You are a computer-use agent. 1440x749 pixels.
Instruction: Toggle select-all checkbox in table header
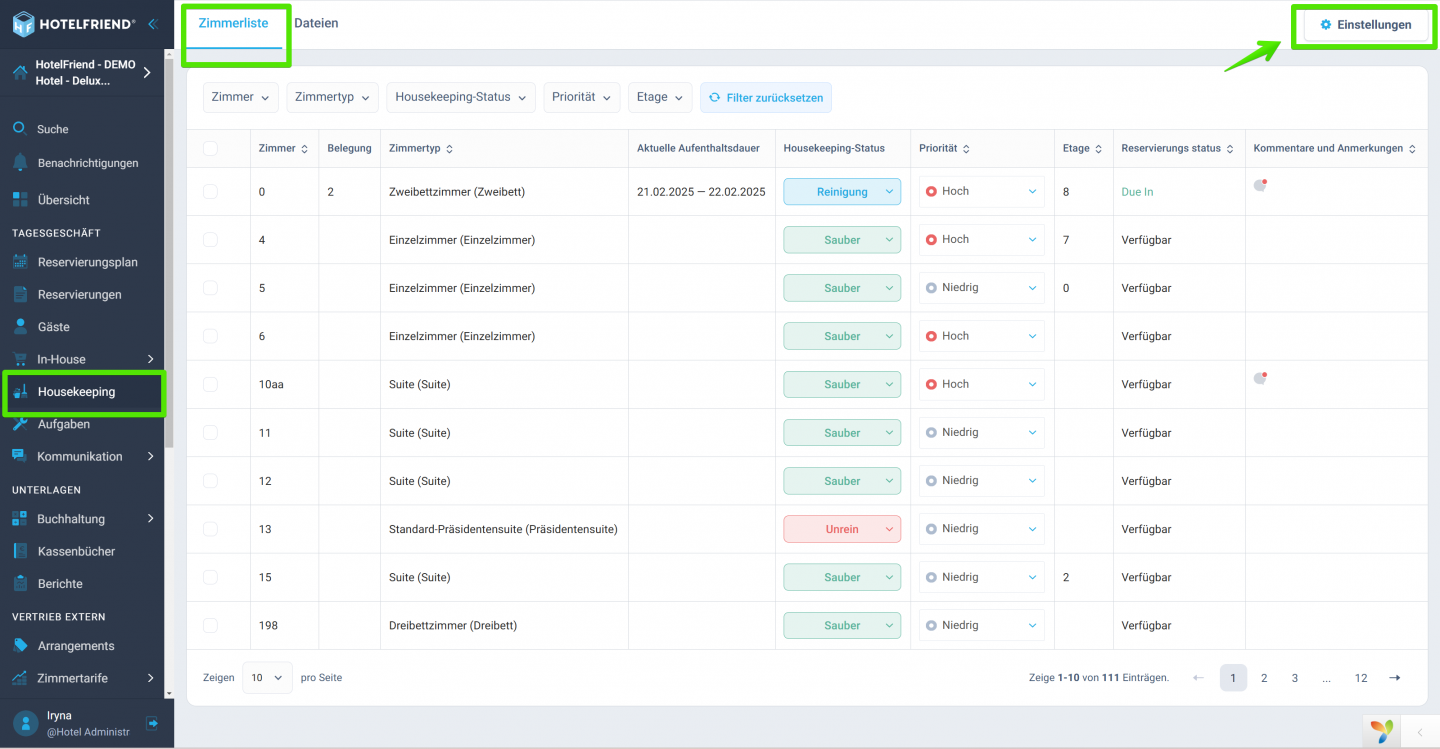pyautogui.click(x=210, y=148)
